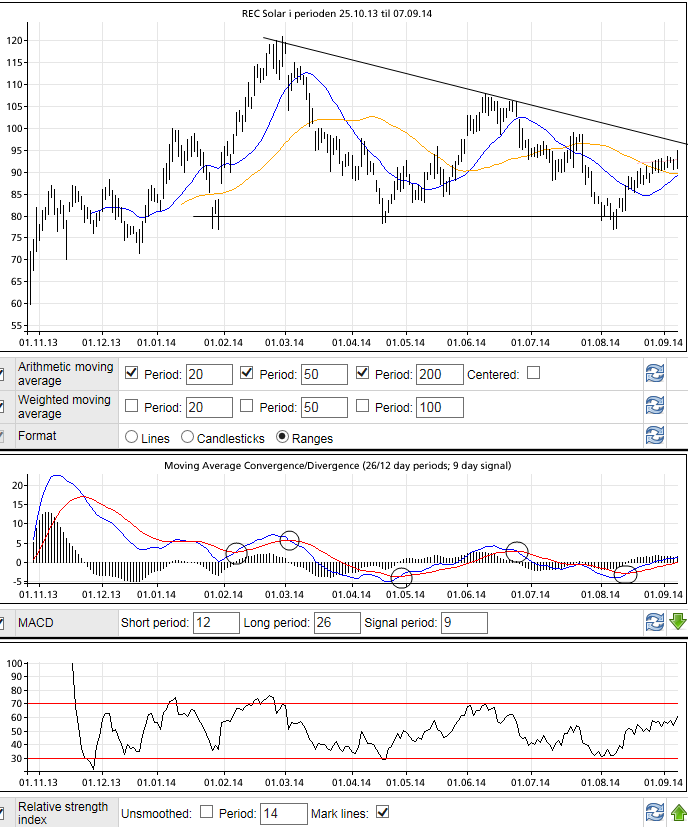Move Relative strength index panel up
The width and height of the screenshot is (688, 827).
tap(678, 811)
